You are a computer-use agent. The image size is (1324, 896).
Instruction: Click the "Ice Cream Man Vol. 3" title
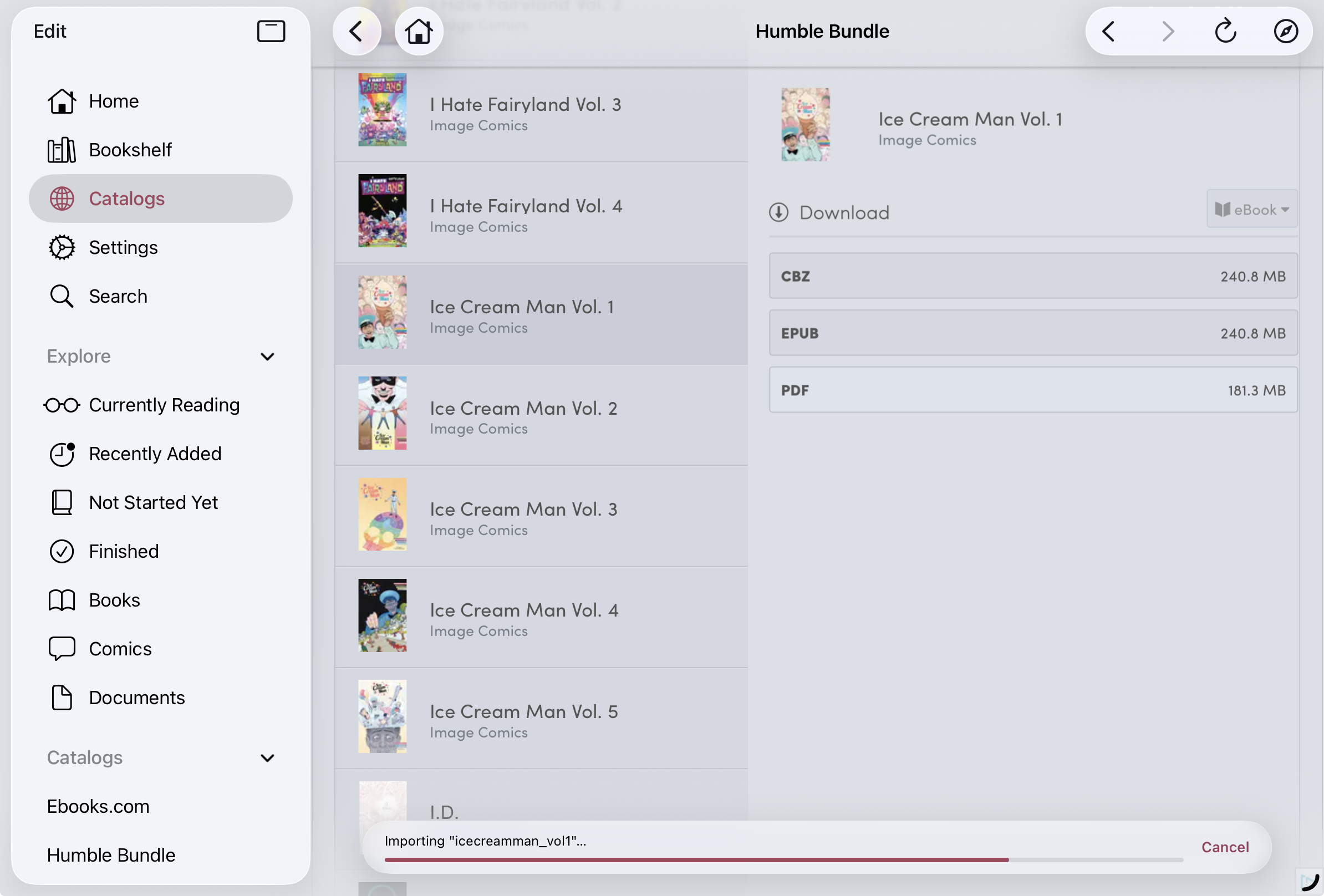(523, 509)
